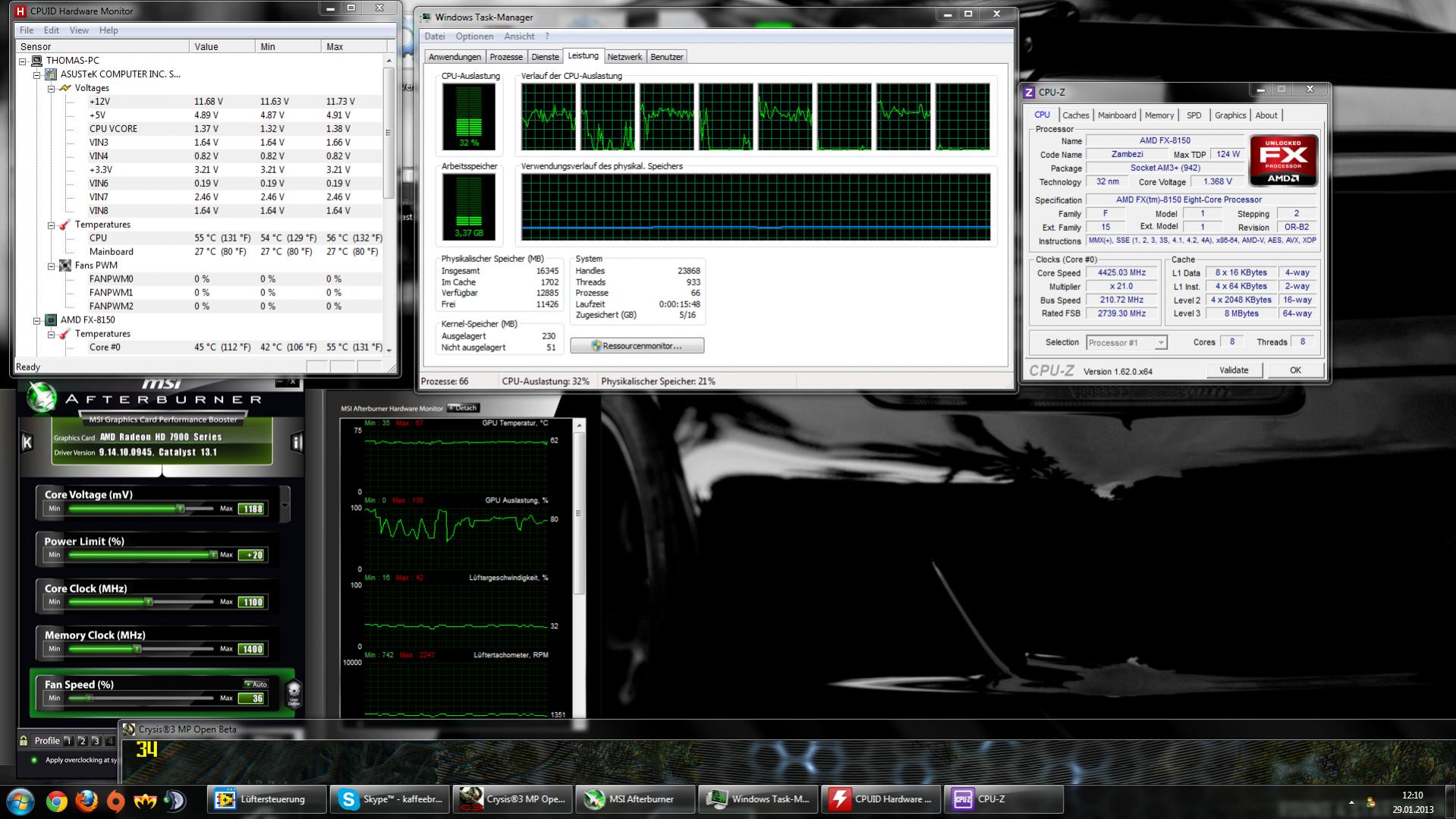Launch Google Chrome from the taskbar
The height and width of the screenshot is (819, 1456).
(x=56, y=801)
